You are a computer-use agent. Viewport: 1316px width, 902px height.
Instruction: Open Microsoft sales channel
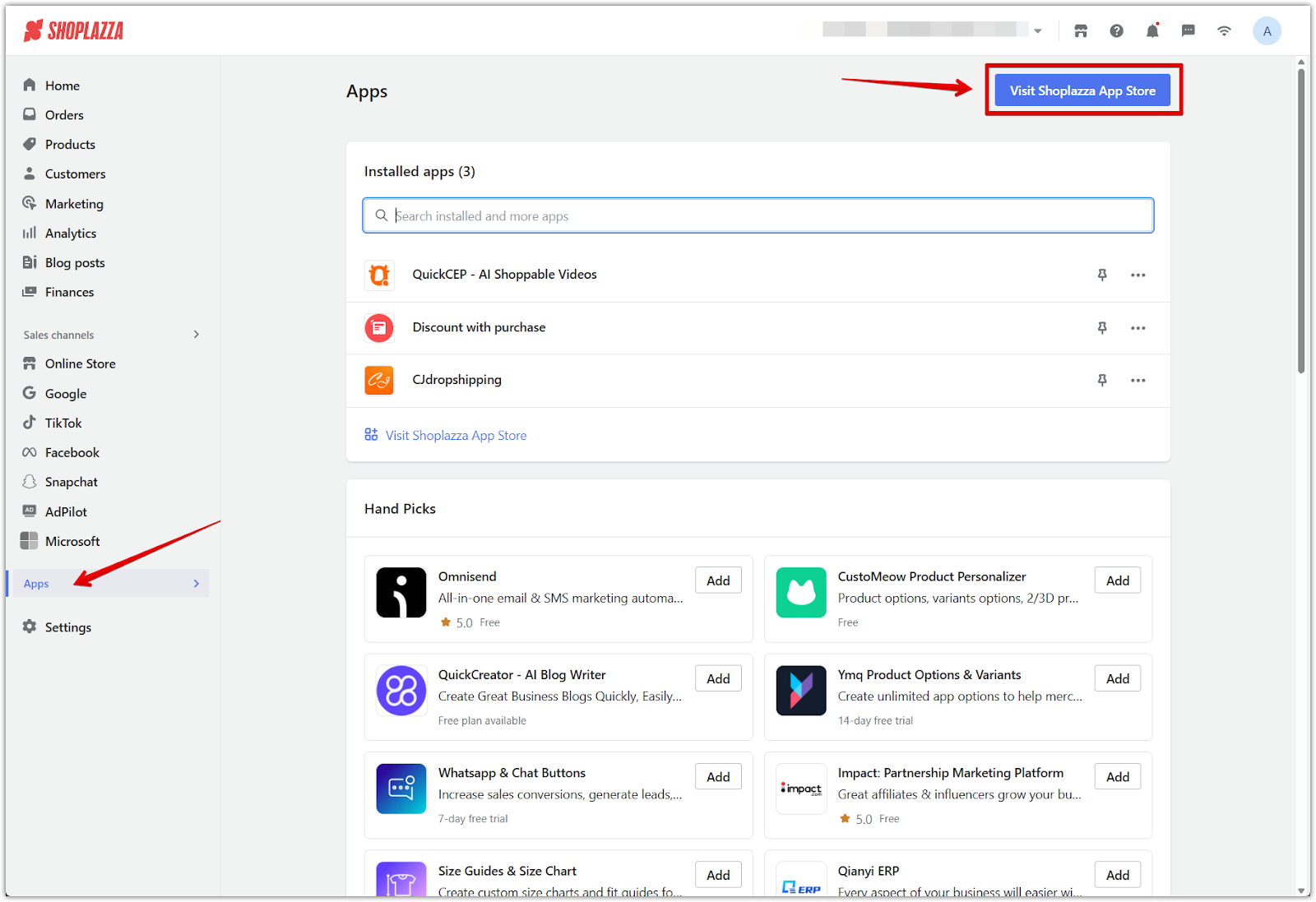point(72,542)
